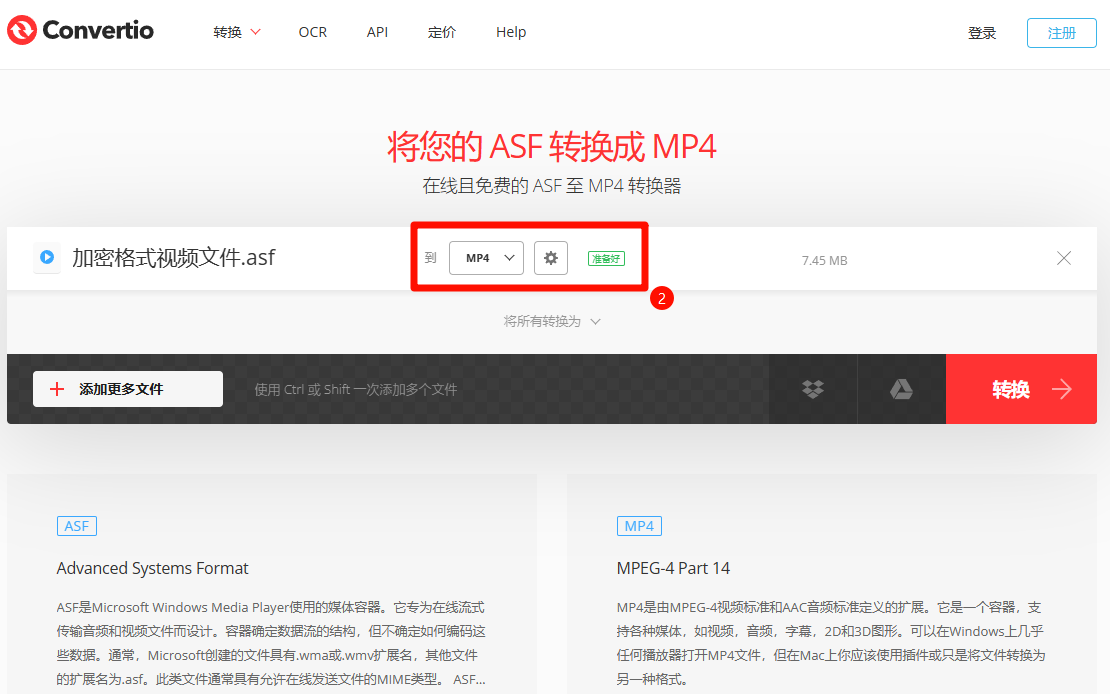
Task: Click the 添加更多文件 button
Action: [128, 389]
